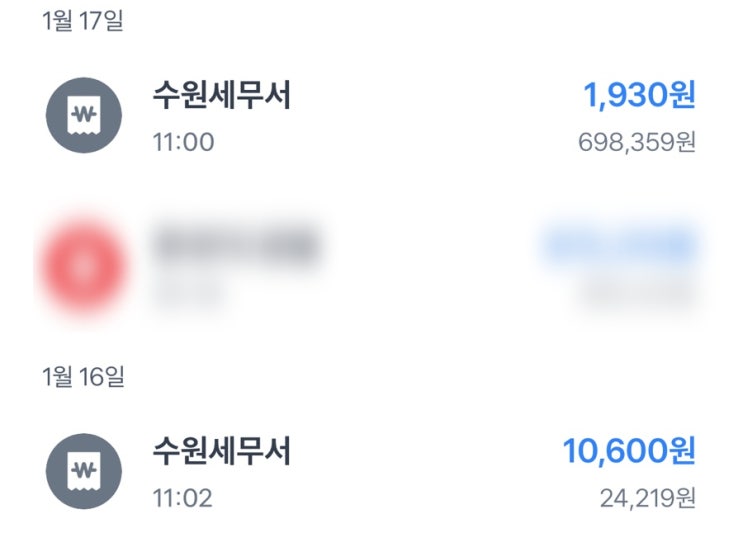This screenshot has height=547, width=743.
Task: Tap the blurred merchant name
Action: (237, 243)
